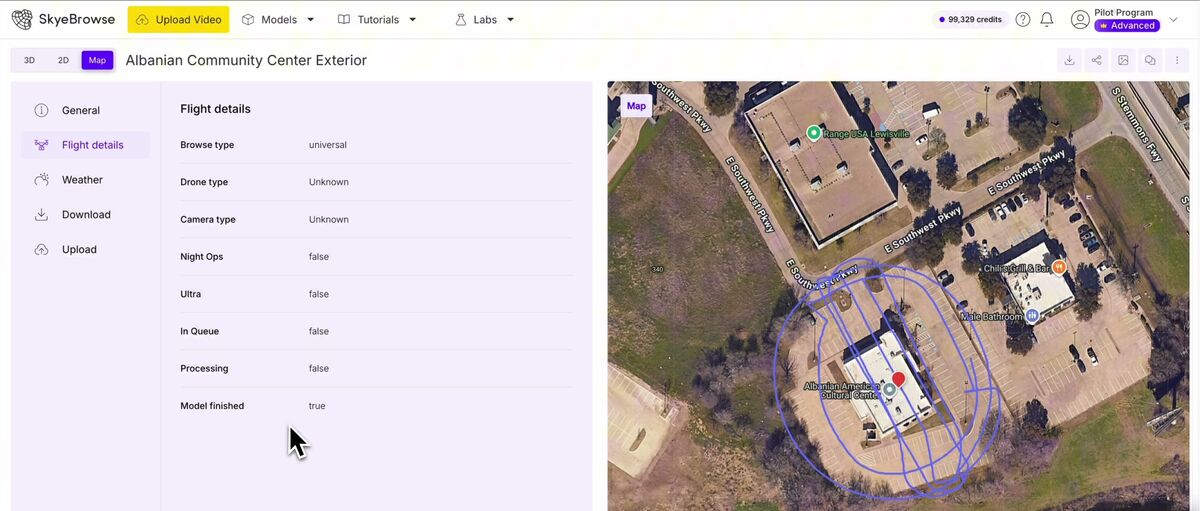
Task: Click the Ultra 'false' value
Action: (319, 294)
